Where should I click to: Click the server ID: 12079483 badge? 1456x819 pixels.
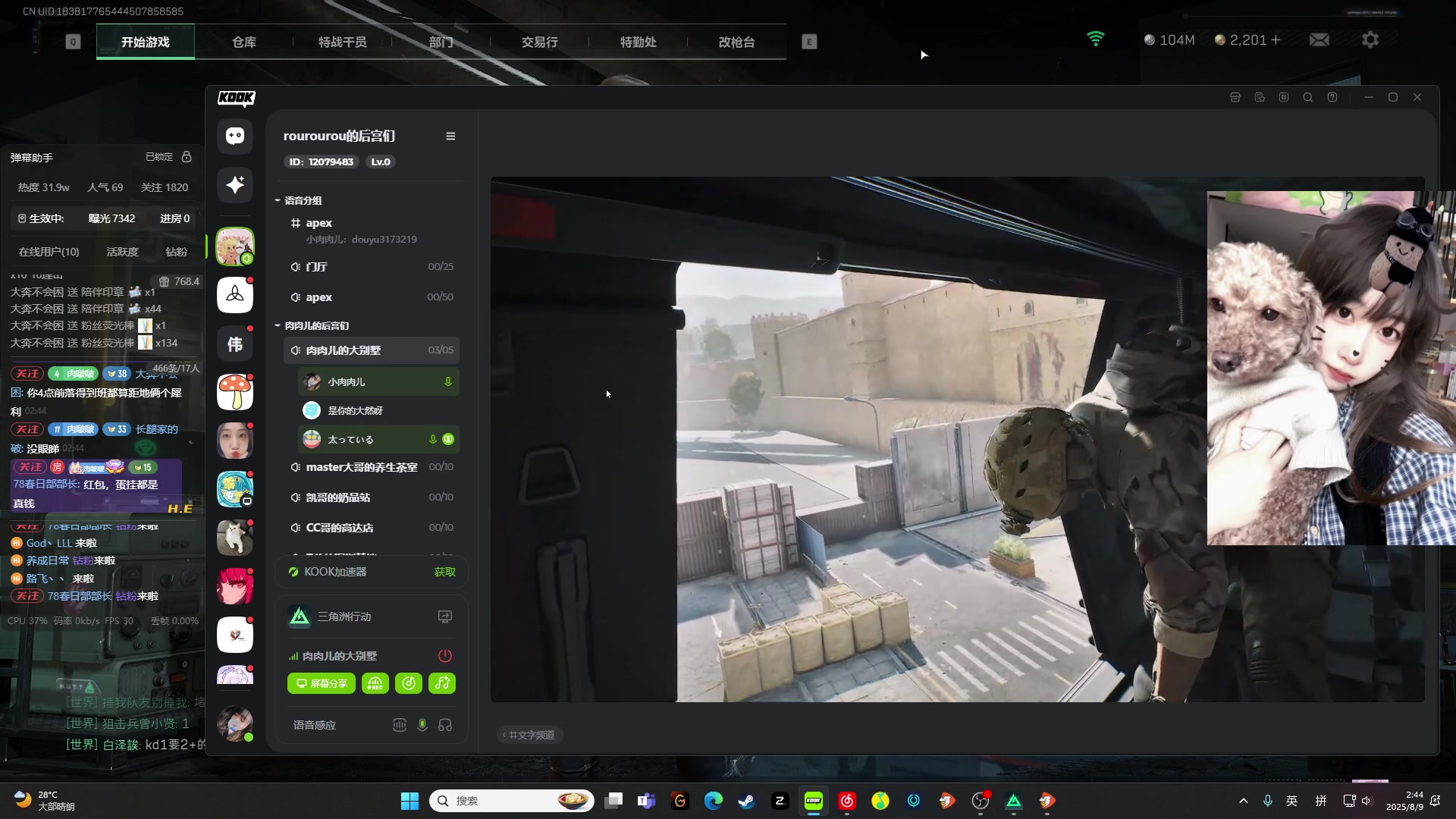click(322, 162)
